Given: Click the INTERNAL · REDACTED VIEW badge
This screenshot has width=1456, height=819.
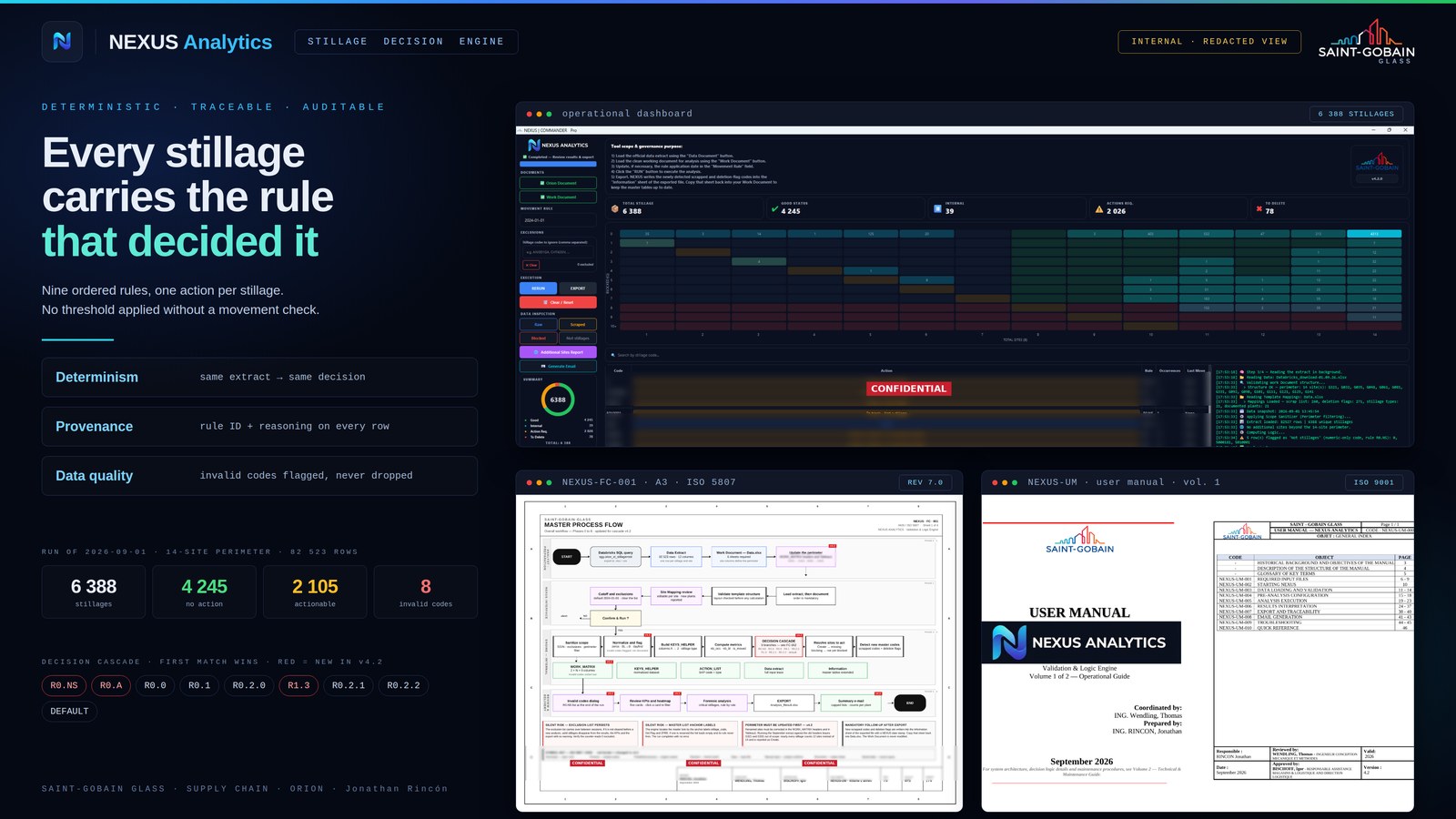Looking at the screenshot, I should [x=1209, y=42].
